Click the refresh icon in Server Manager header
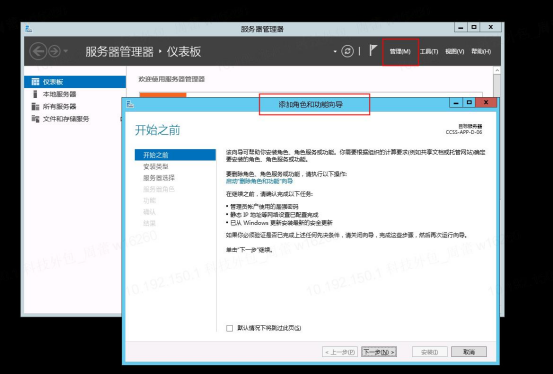 tap(347, 52)
